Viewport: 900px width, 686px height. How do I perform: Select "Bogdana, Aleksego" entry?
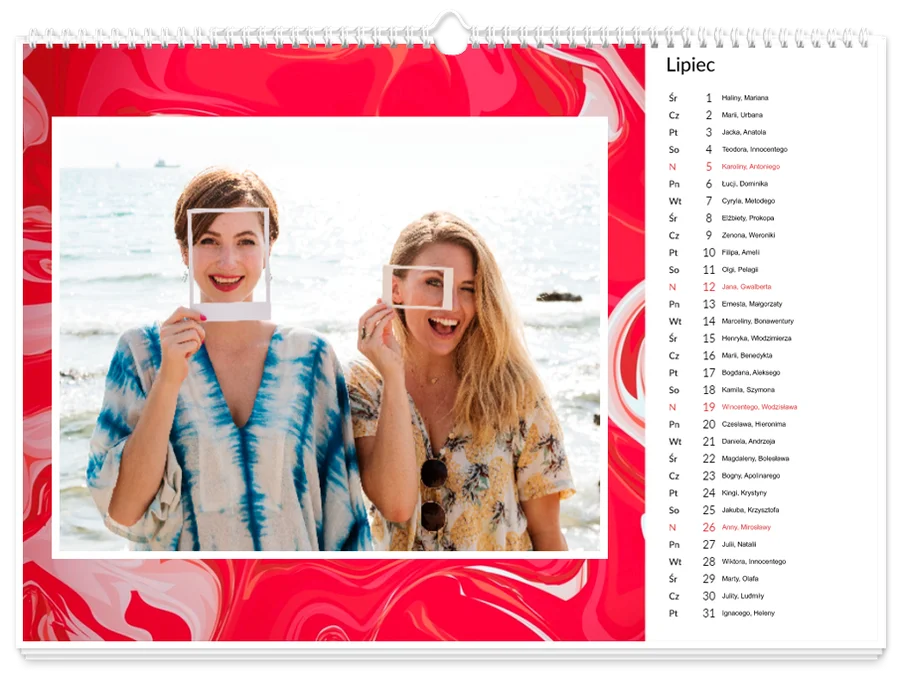pyautogui.click(x=750, y=373)
